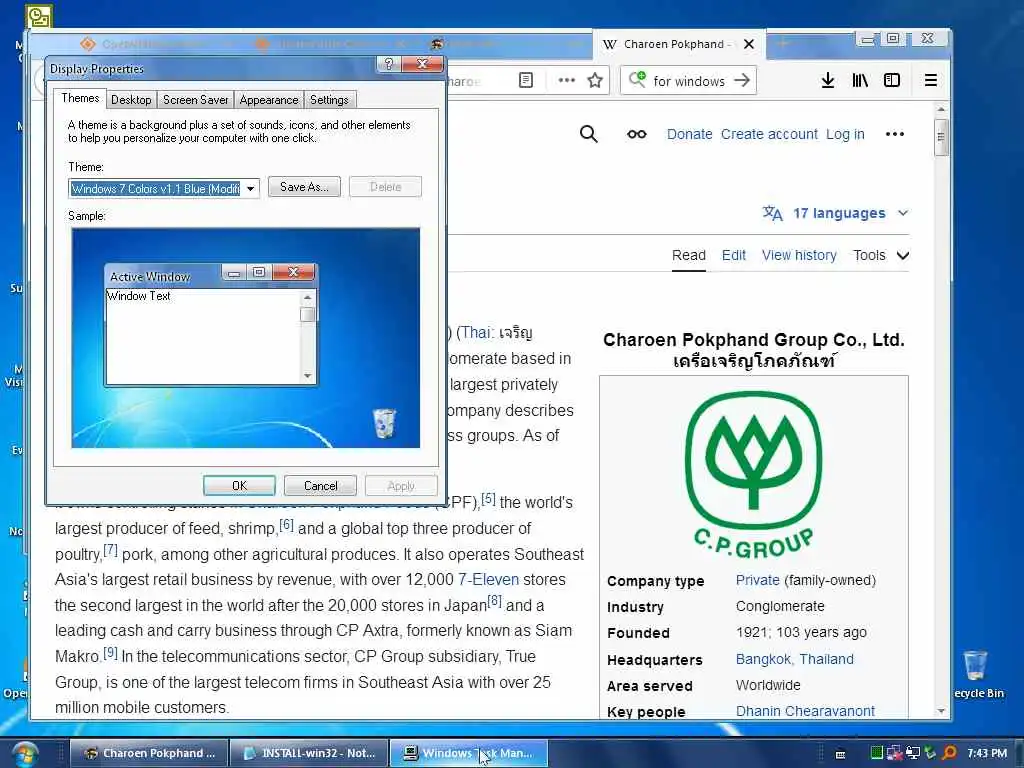Select the Themes tab
The width and height of the screenshot is (1024, 768).
[x=80, y=98]
